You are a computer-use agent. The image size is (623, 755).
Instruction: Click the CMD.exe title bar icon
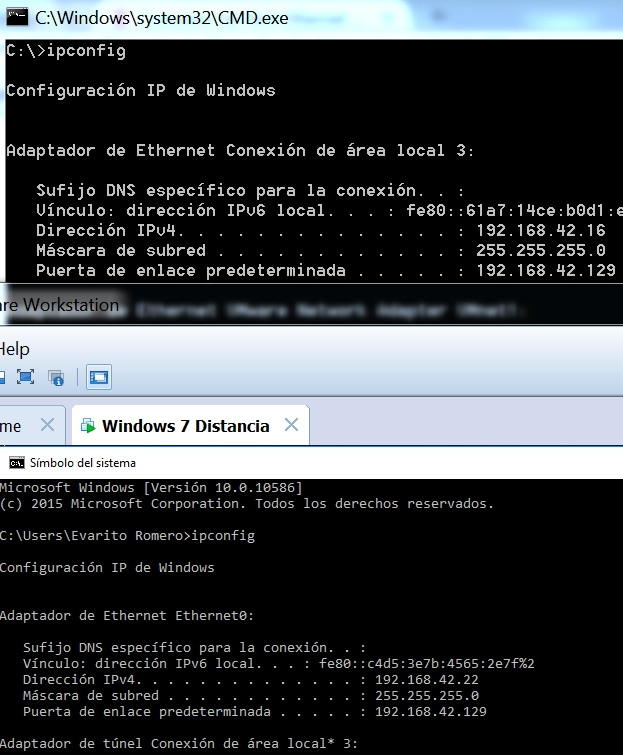(x=16, y=17)
